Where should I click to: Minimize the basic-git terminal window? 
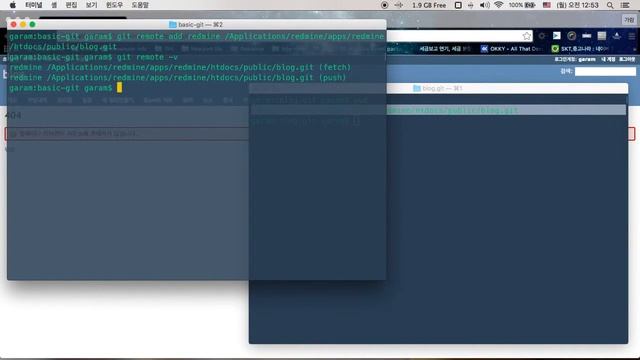[23, 24]
